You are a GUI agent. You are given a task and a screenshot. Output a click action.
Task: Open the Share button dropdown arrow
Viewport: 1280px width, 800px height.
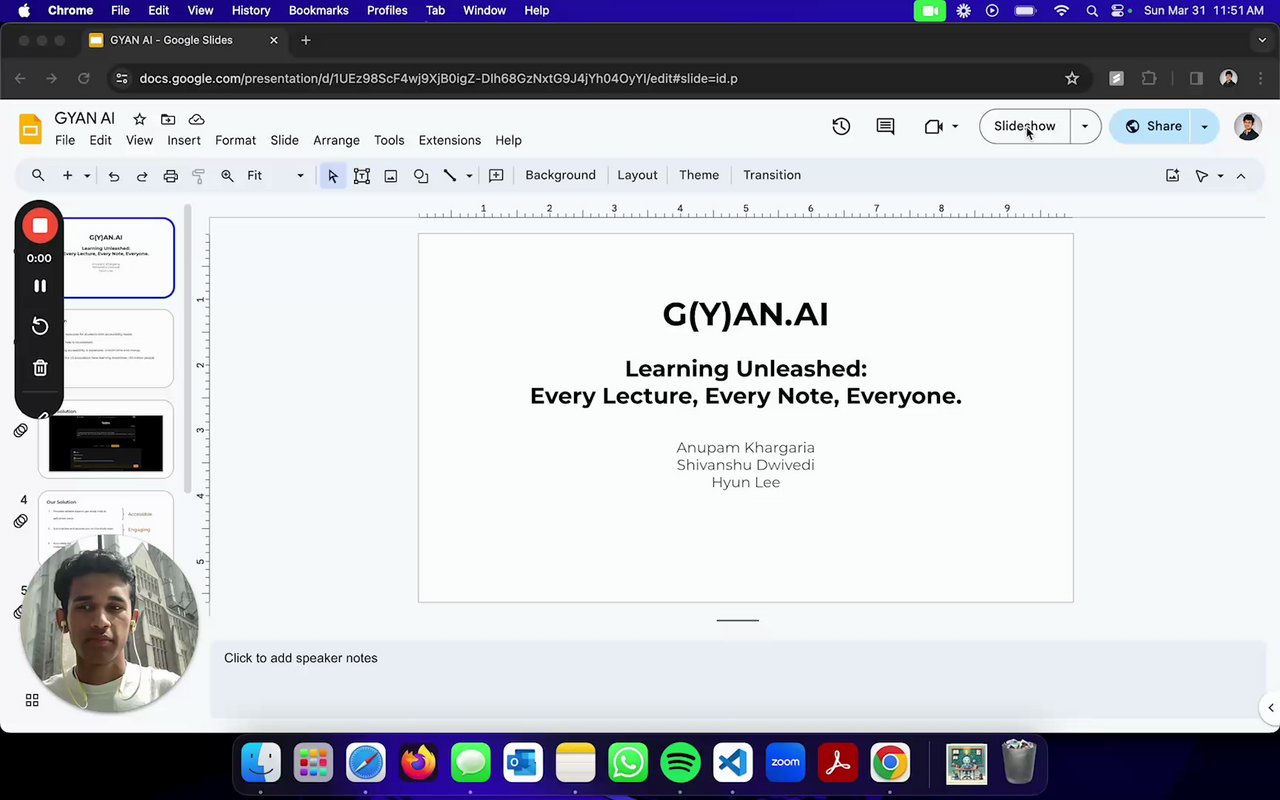(1204, 126)
